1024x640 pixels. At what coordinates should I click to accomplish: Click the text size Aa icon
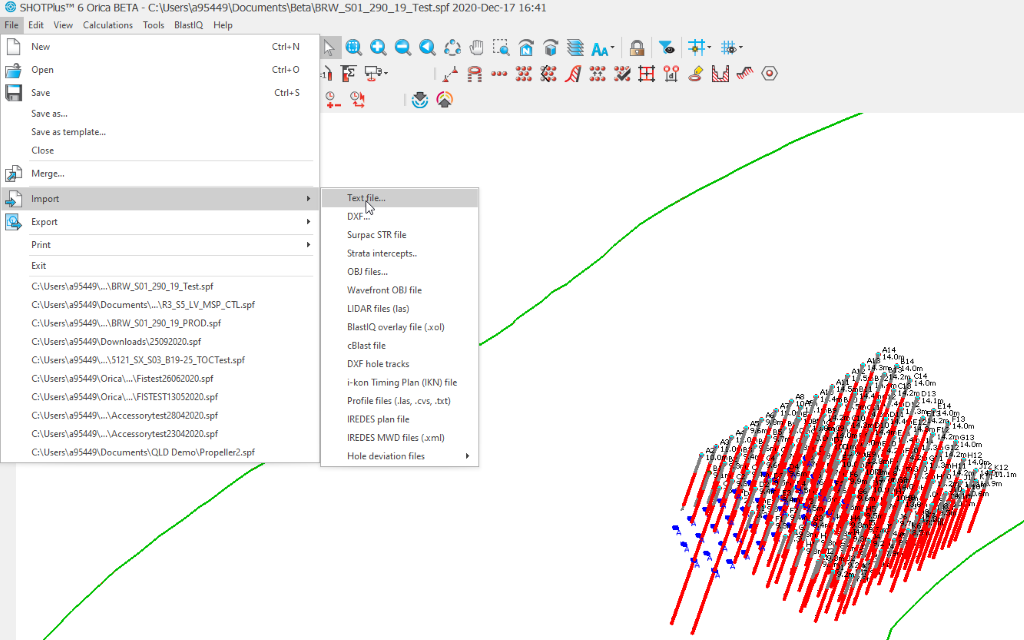pos(599,48)
